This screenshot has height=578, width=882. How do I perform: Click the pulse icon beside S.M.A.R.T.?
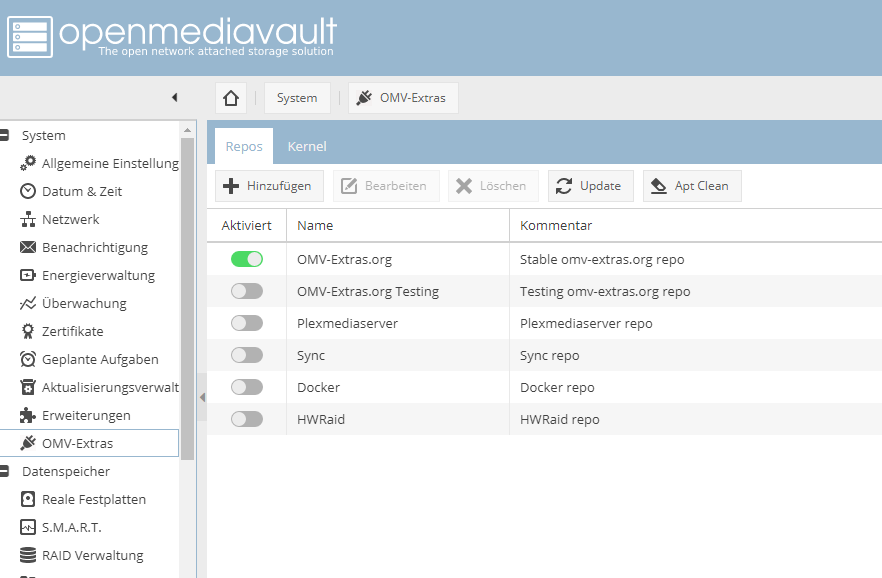coord(28,527)
